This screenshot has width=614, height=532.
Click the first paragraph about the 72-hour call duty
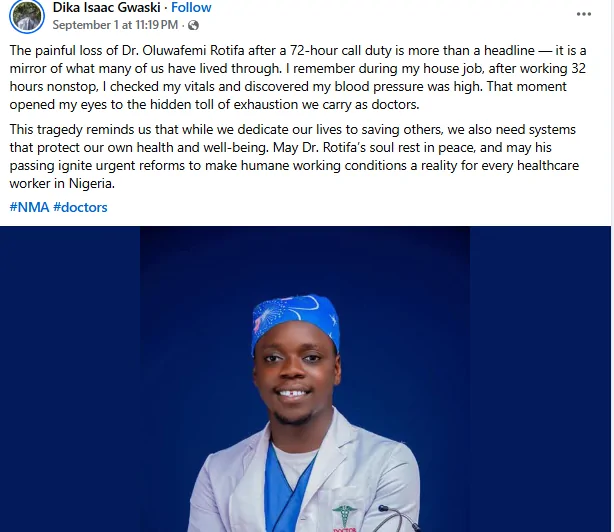pyautogui.click(x=298, y=78)
